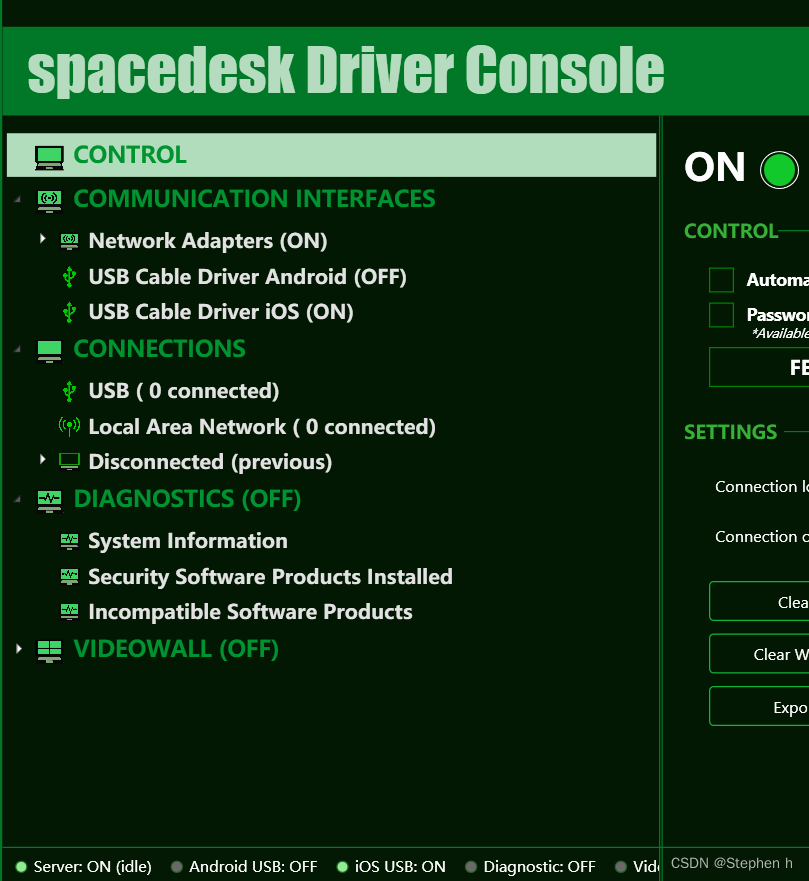Select Local Area Network ( 0 connected)

click(262, 427)
